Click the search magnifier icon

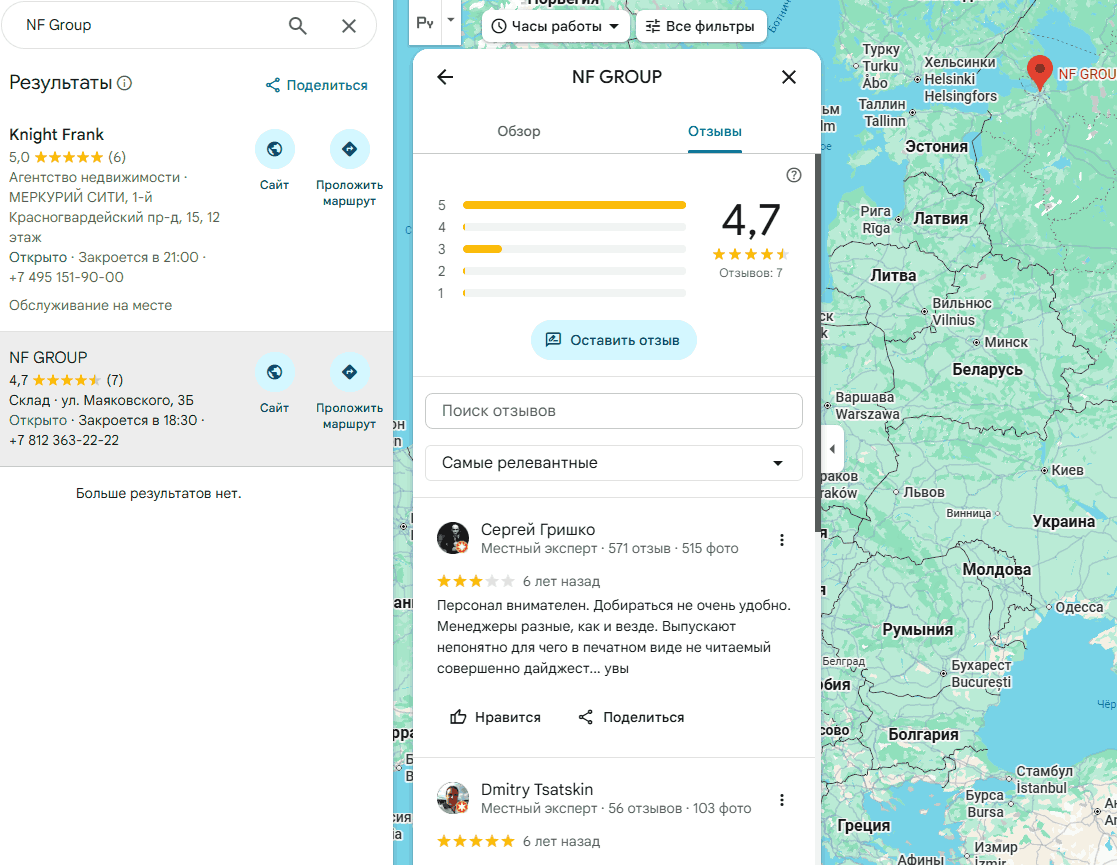(x=298, y=26)
